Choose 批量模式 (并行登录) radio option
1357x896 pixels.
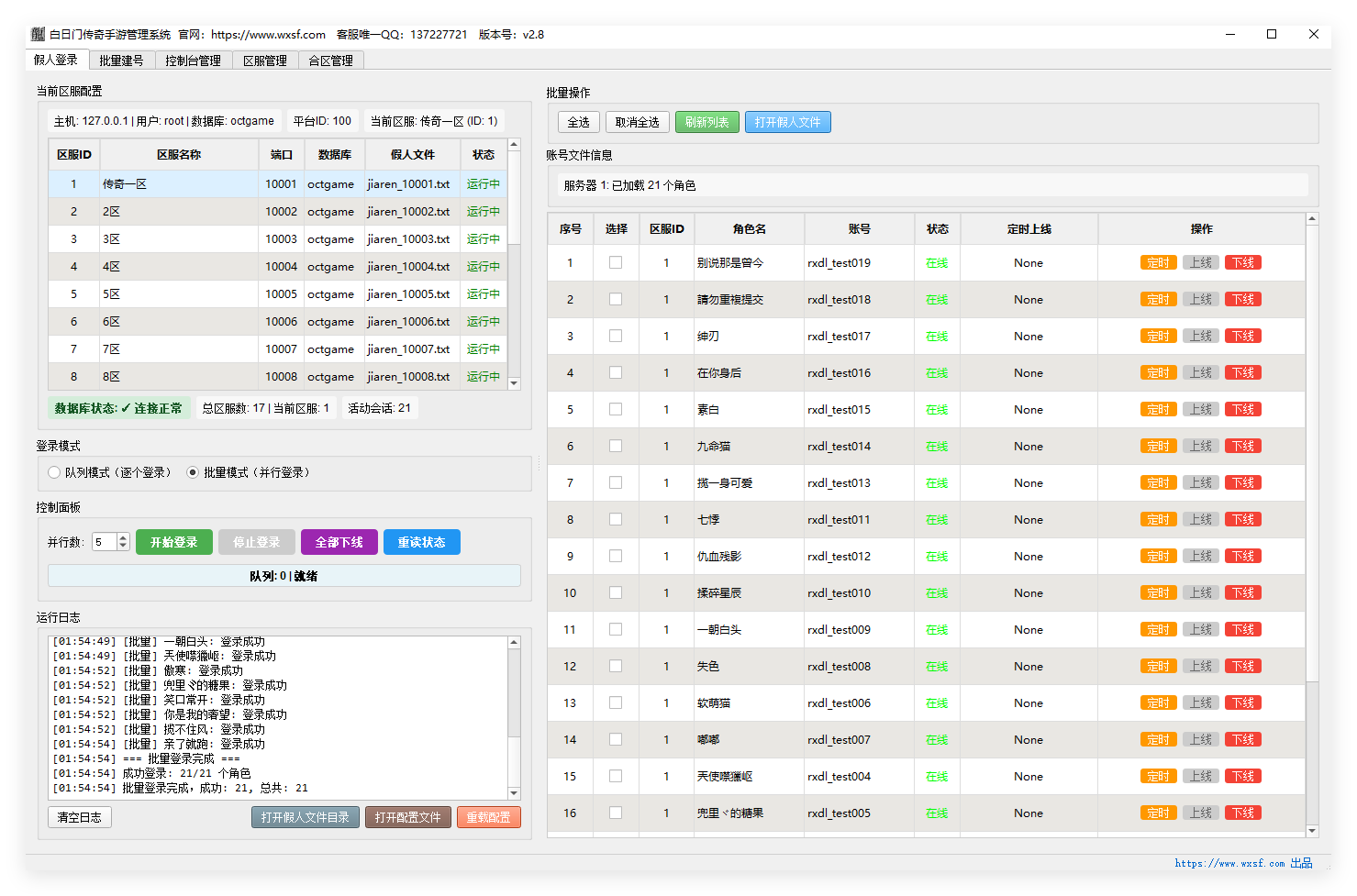[193, 472]
